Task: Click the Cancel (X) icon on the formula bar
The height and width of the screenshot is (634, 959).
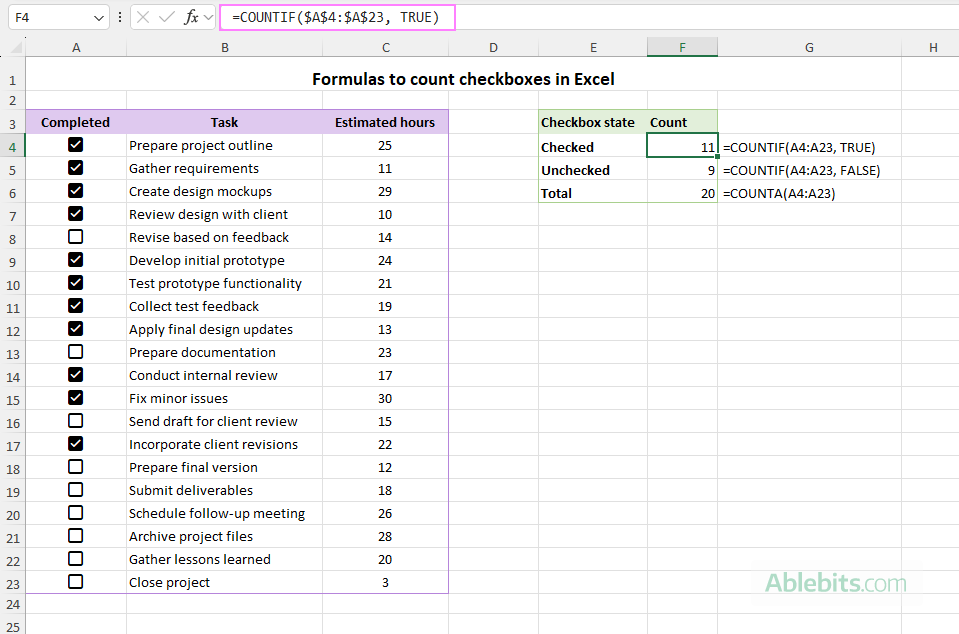Action: pyautogui.click(x=144, y=17)
